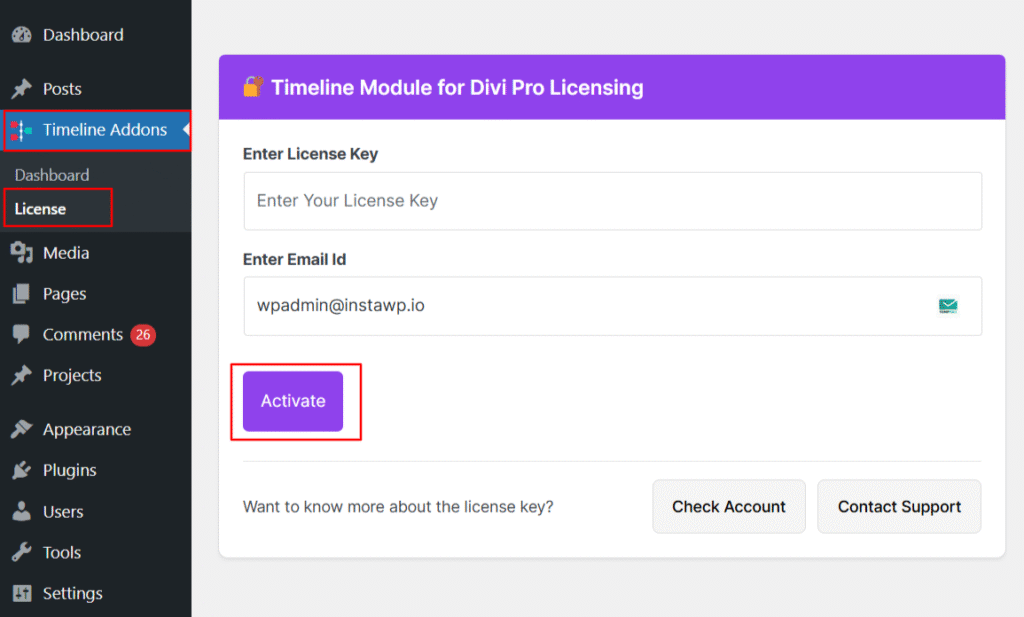This screenshot has height=617, width=1024.
Task: Open the Media library icon
Action: (x=20, y=252)
